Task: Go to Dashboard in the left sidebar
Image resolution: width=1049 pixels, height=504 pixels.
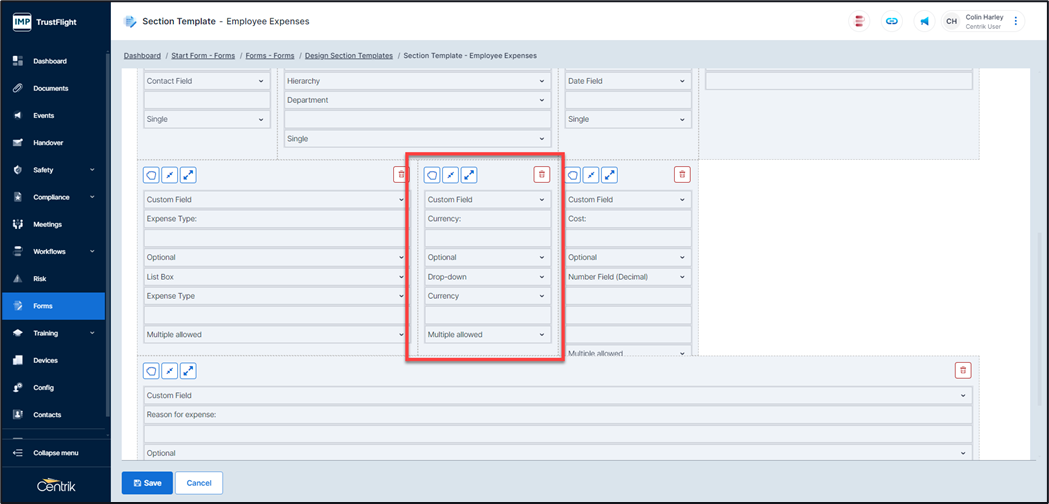Action: click(x=50, y=61)
